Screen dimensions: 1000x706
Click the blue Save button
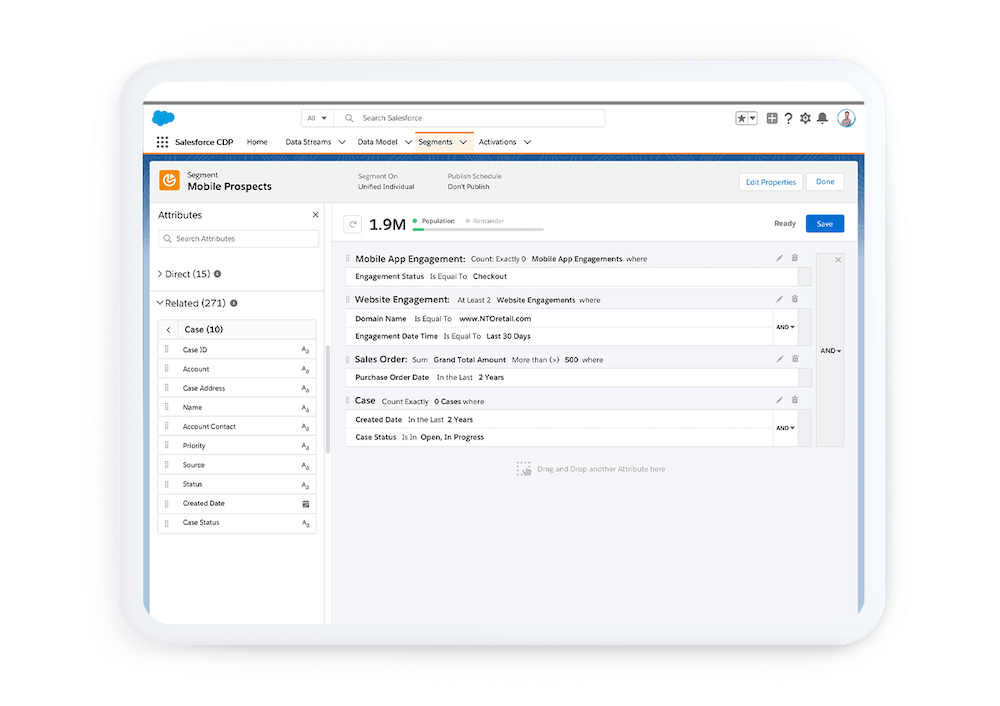[824, 223]
